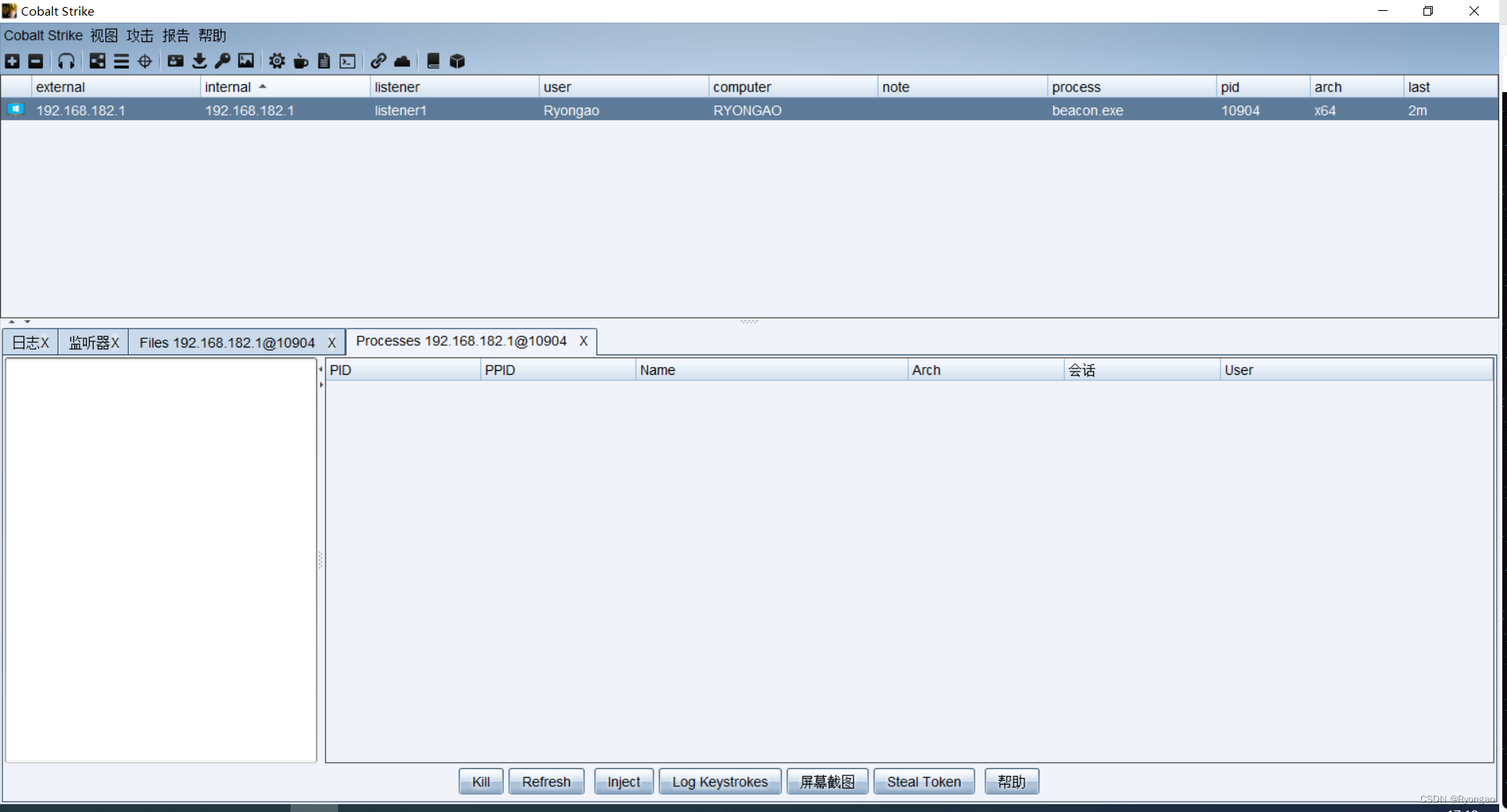Sort process list by Name column
Screen dimensions: 1507x812
(772, 370)
